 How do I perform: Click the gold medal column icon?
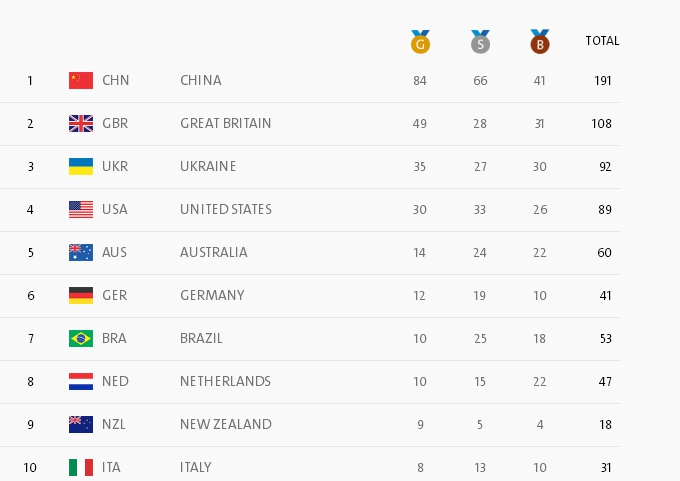(420, 42)
